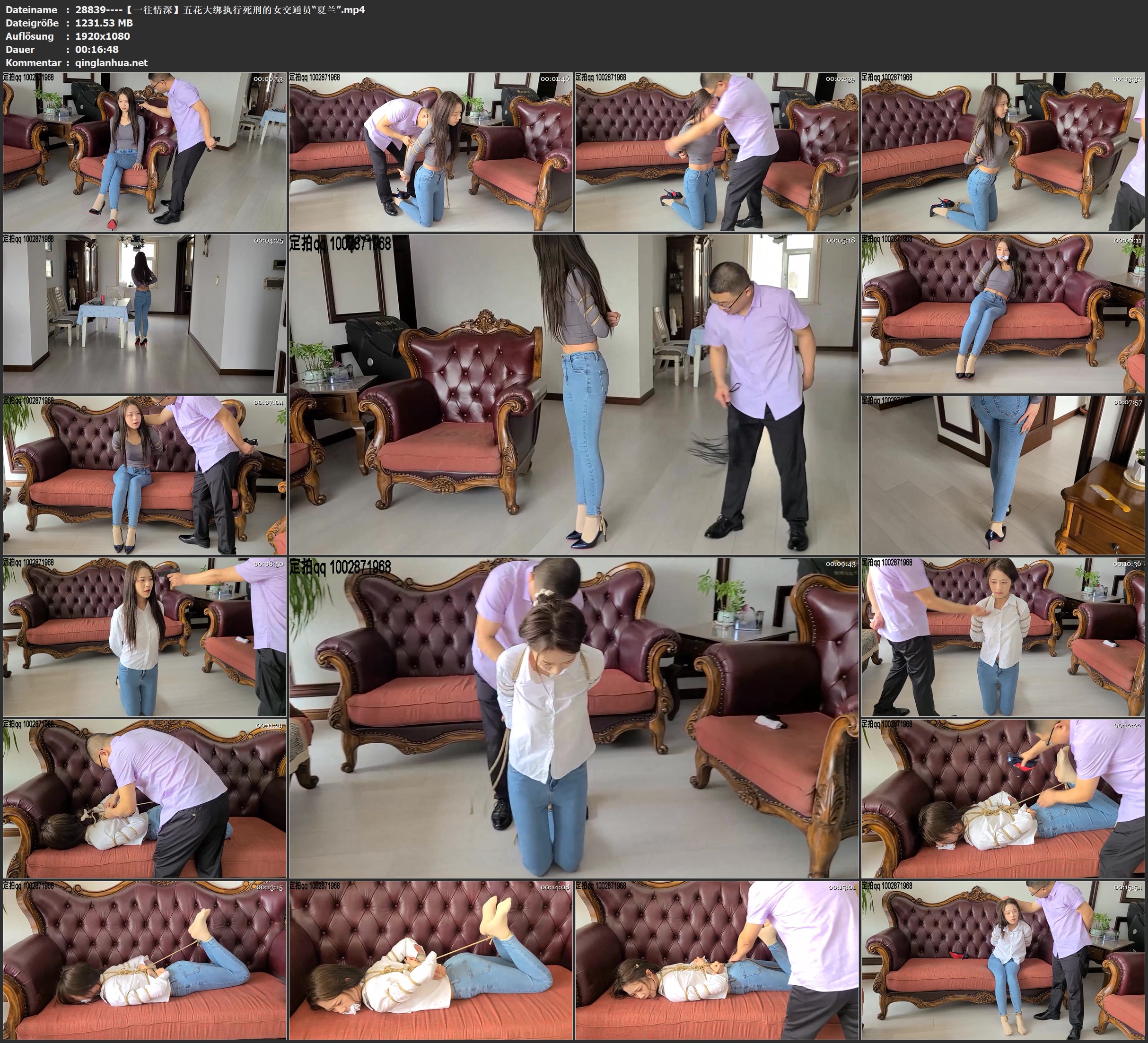Select the 00:07:57 thumbnail
The image size is (1148, 1043).
pyautogui.click(x=1003, y=475)
